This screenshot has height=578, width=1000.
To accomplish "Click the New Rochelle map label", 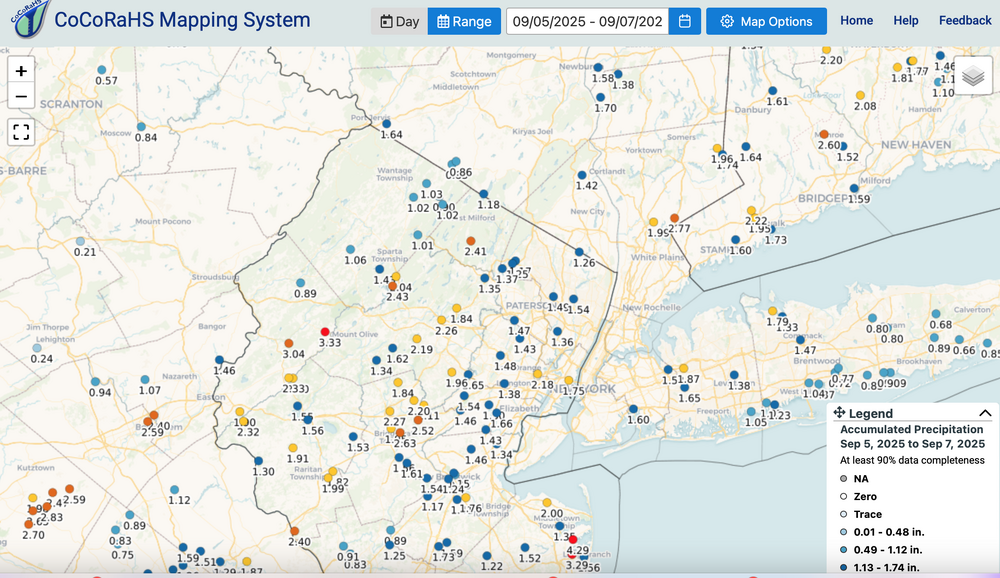I will [x=651, y=308].
